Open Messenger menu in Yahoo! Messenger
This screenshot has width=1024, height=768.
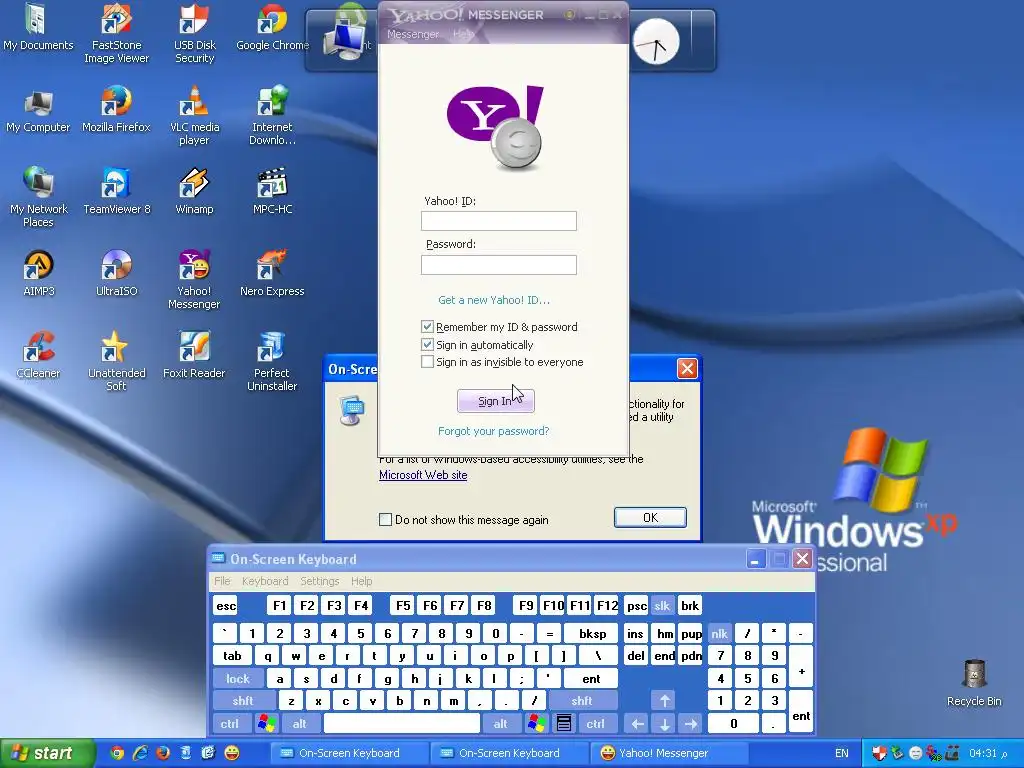coord(413,34)
